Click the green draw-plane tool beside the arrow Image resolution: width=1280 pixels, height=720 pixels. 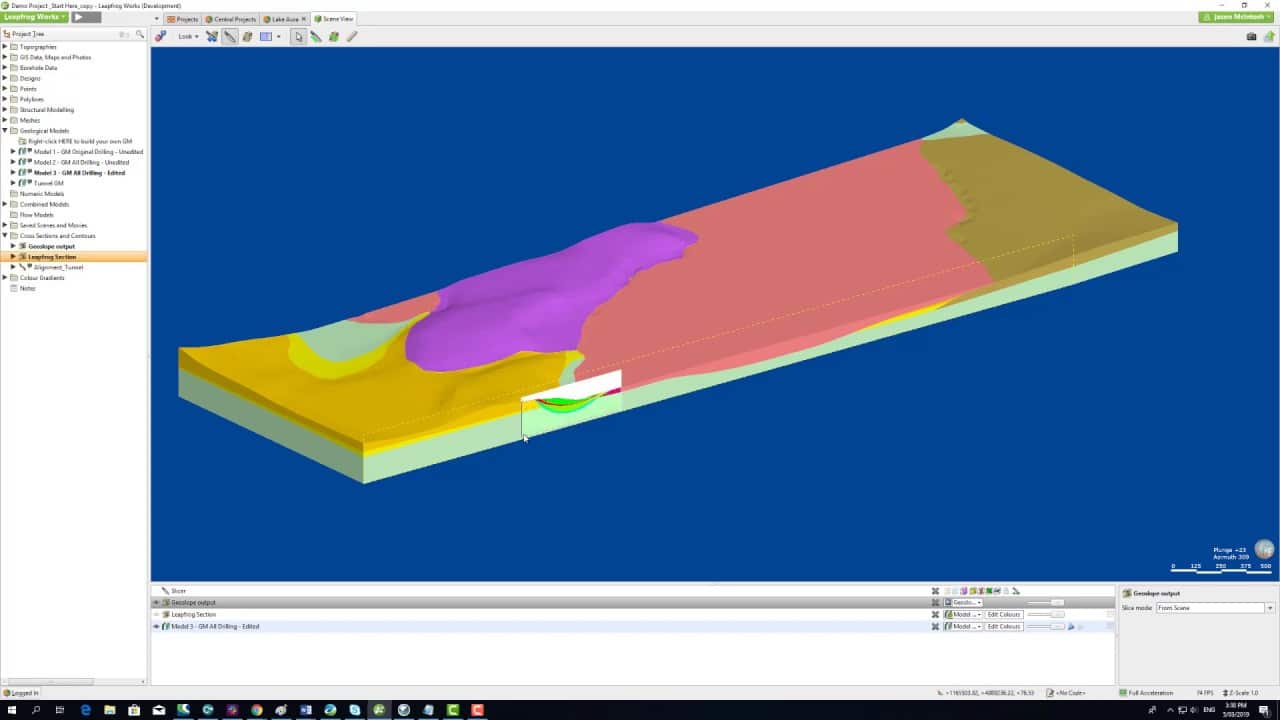[x=318, y=36]
